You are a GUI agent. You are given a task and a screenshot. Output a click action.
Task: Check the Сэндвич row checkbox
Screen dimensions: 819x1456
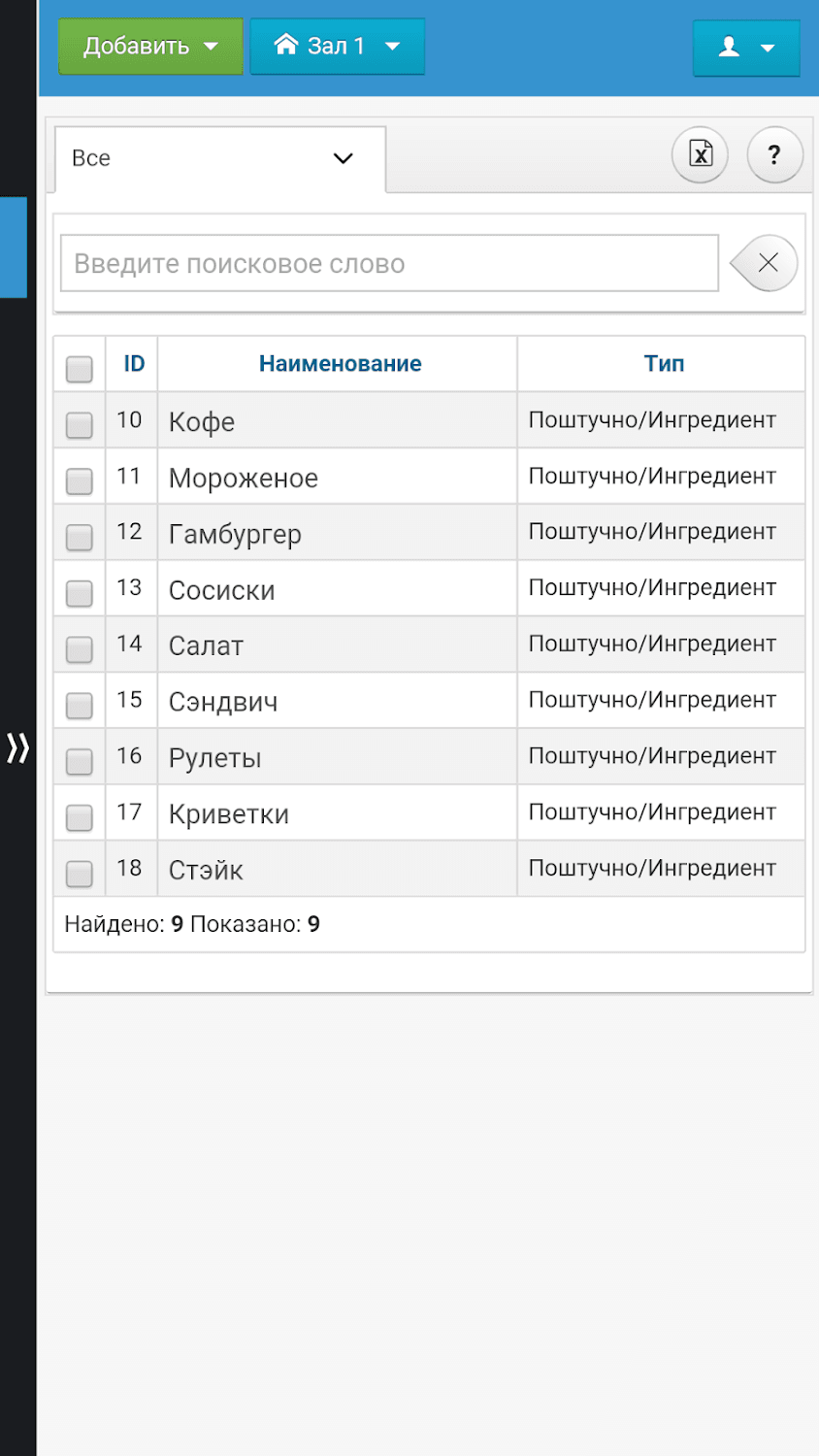[x=80, y=705]
